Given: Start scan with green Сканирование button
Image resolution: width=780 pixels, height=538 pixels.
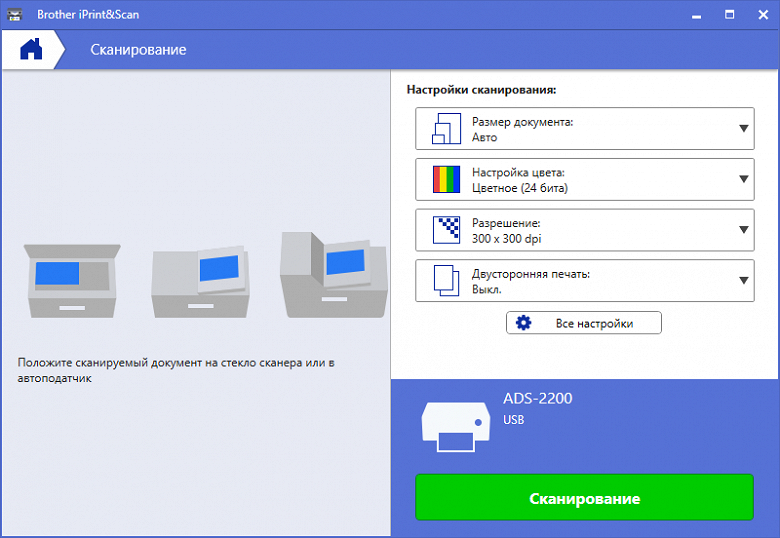Looking at the screenshot, I should click(585, 497).
